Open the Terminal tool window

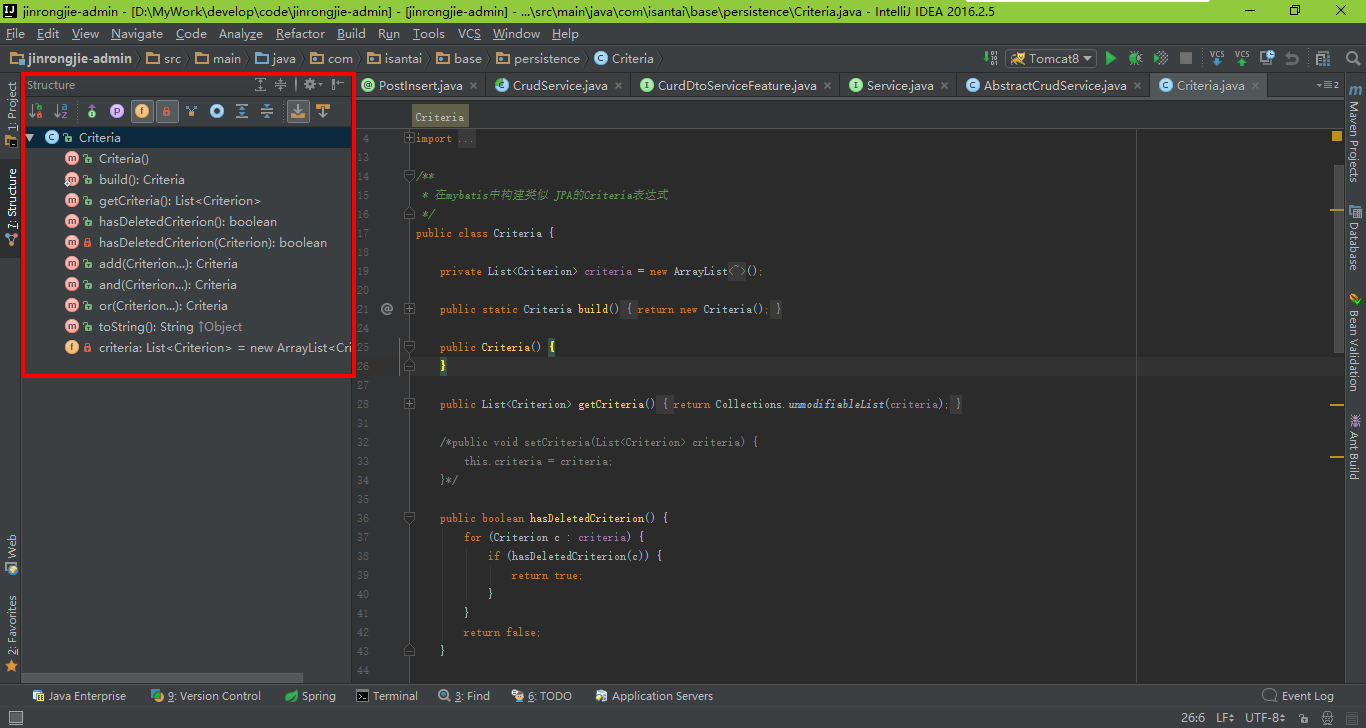[x=386, y=696]
